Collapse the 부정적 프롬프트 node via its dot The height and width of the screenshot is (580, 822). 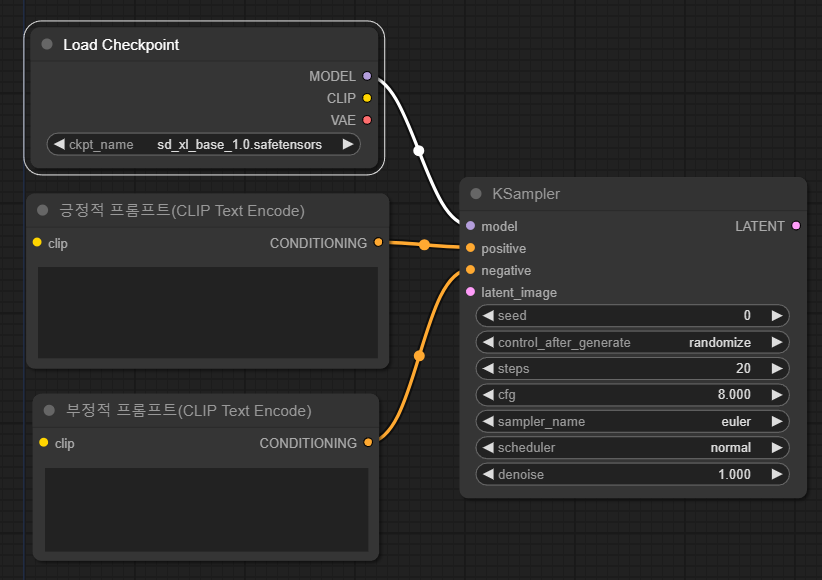pyautogui.click(x=49, y=410)
